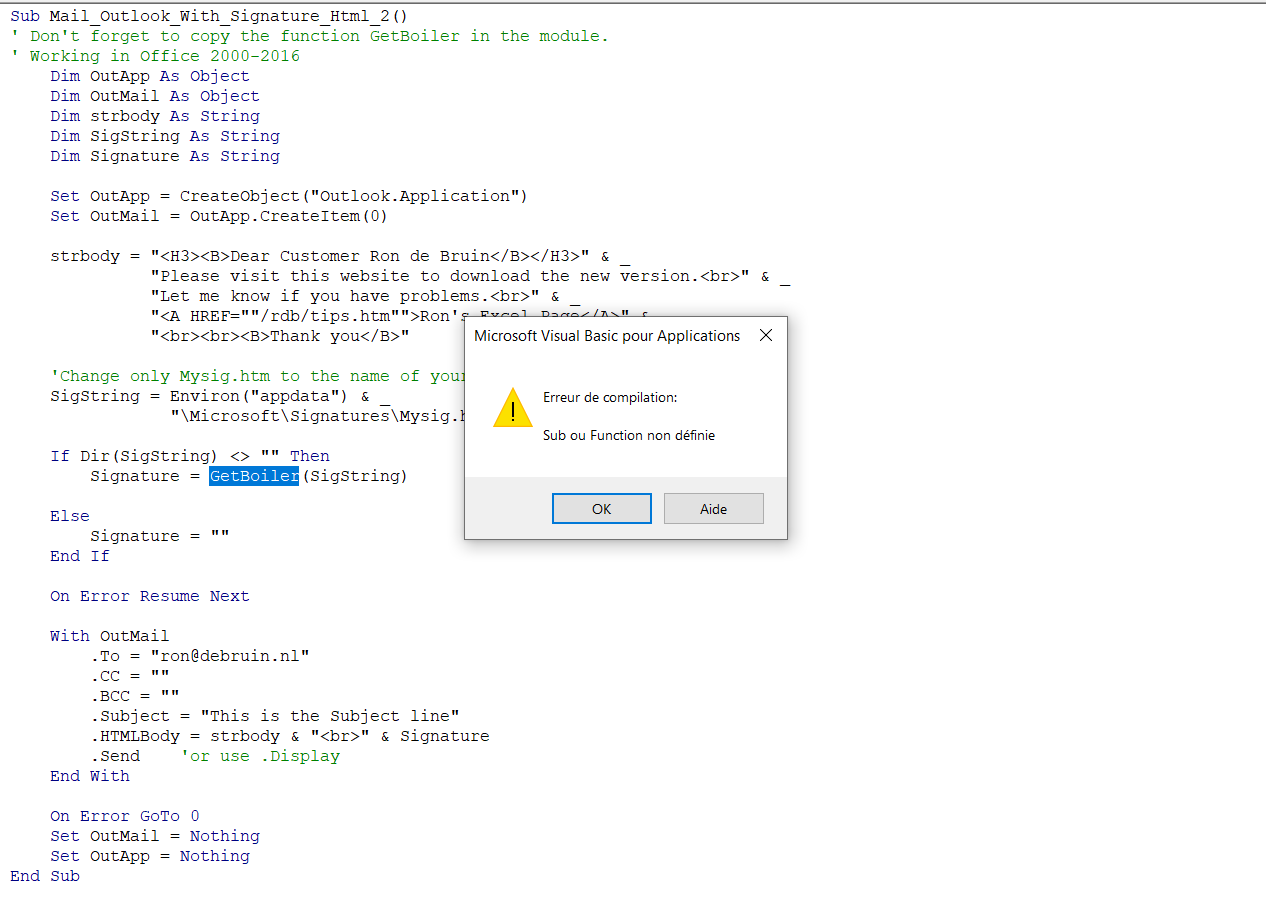Click the yellow warning icon in dialog
This screenshot has width=1266, height=897.
[x=513, y=408]
